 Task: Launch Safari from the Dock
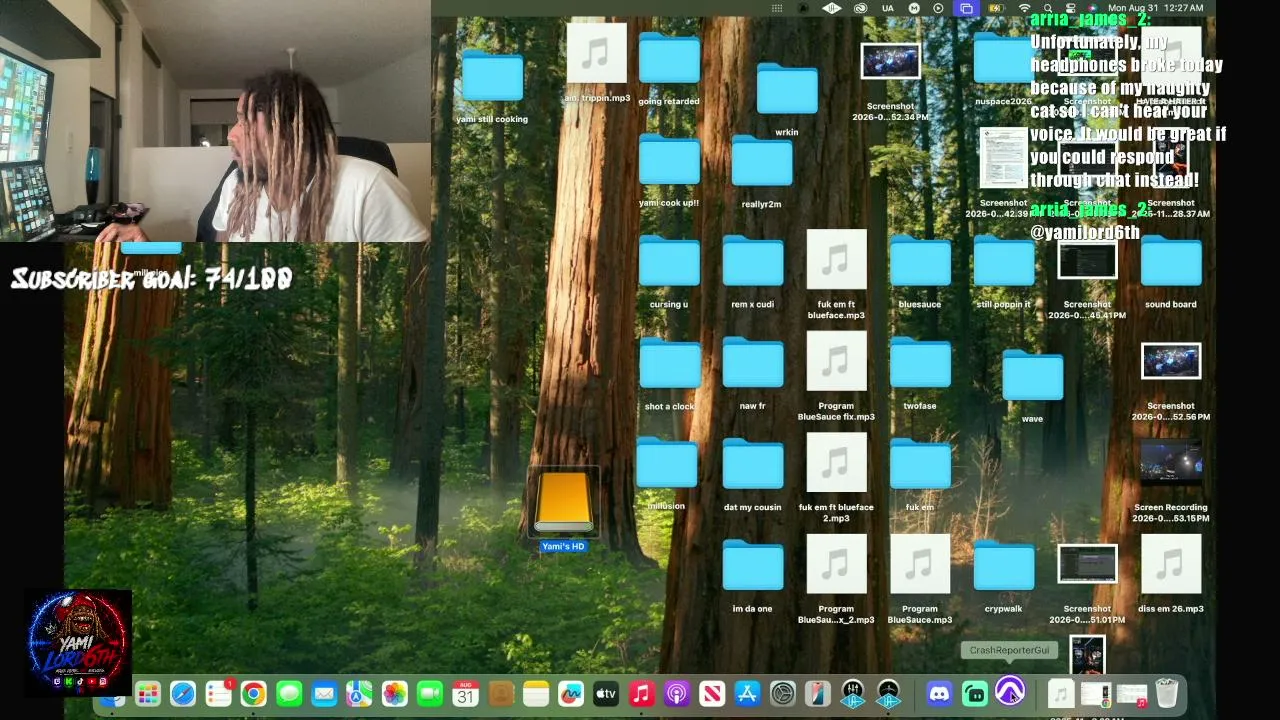pyautogui.click(x=183, y=693)
